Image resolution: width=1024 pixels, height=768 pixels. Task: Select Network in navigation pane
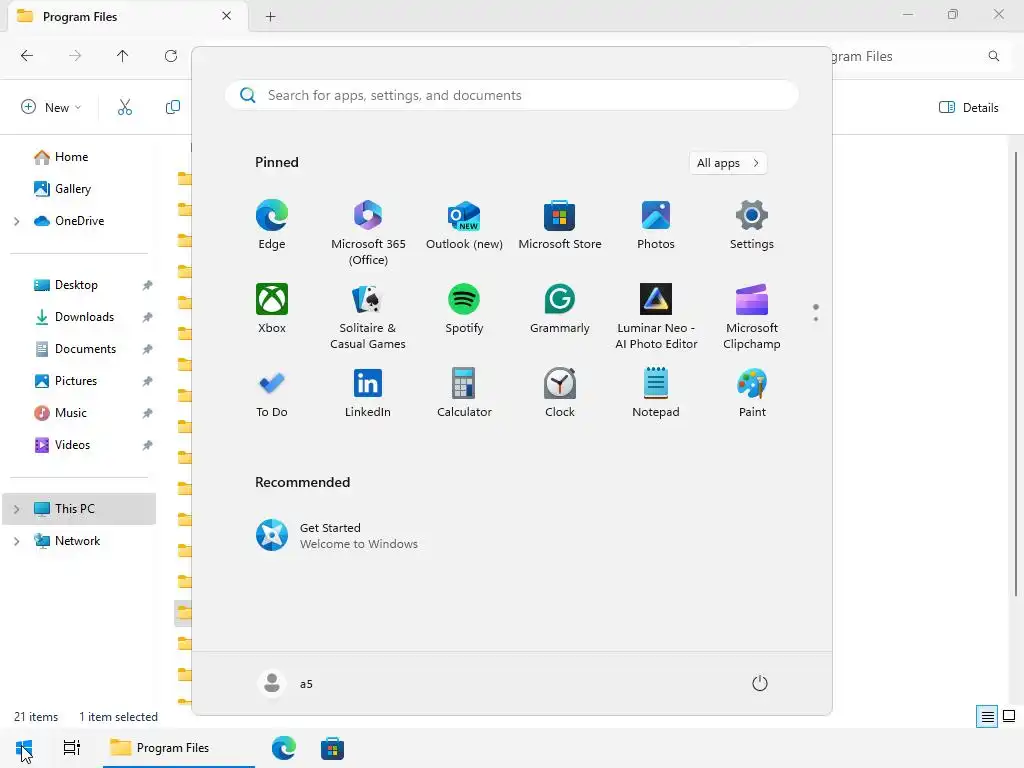pos(77,541)
